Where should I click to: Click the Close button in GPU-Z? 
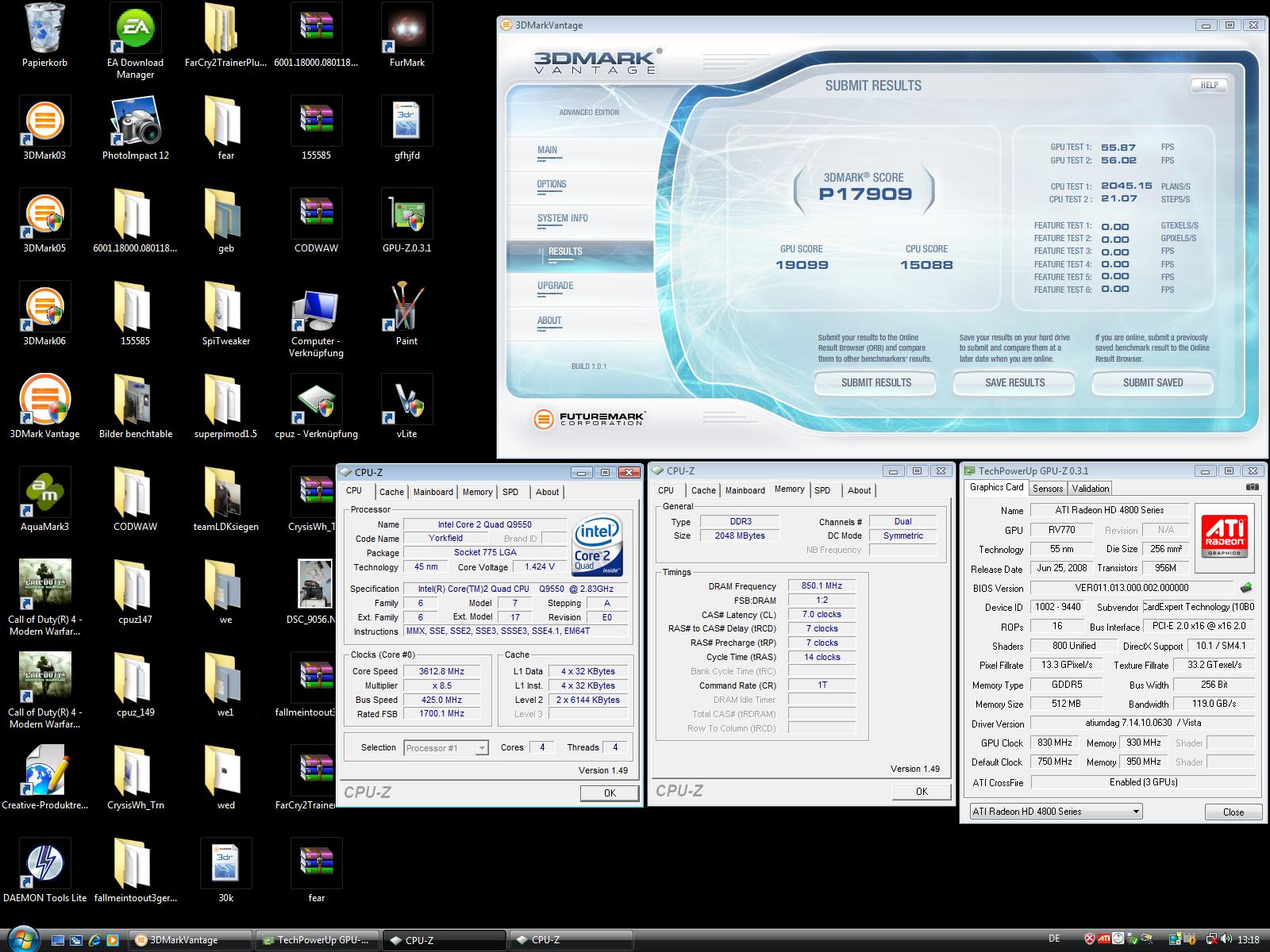click(1233, 812)
